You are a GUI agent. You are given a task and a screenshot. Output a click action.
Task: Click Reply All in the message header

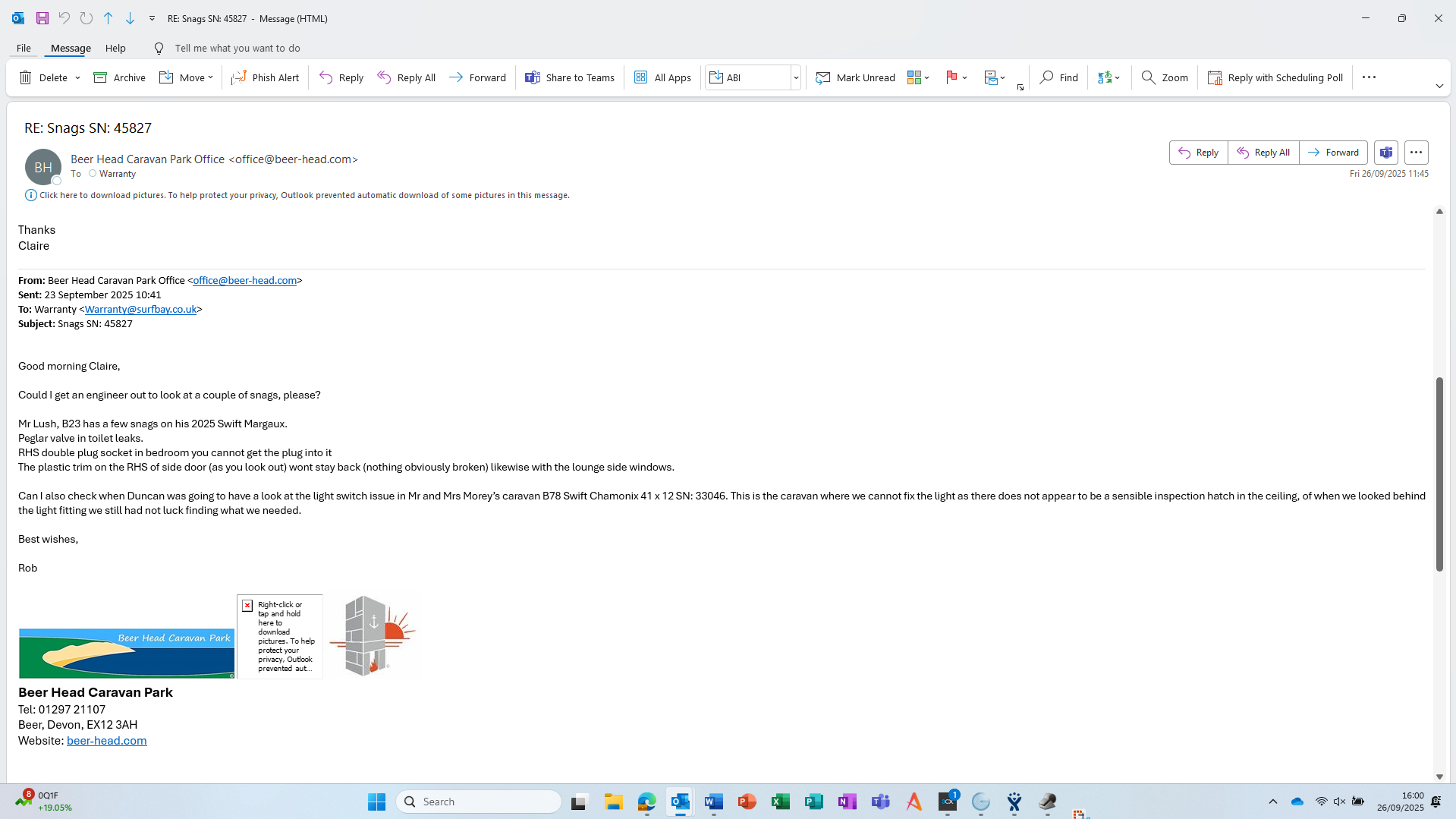pyautogui.click(x=1263, y=153)
